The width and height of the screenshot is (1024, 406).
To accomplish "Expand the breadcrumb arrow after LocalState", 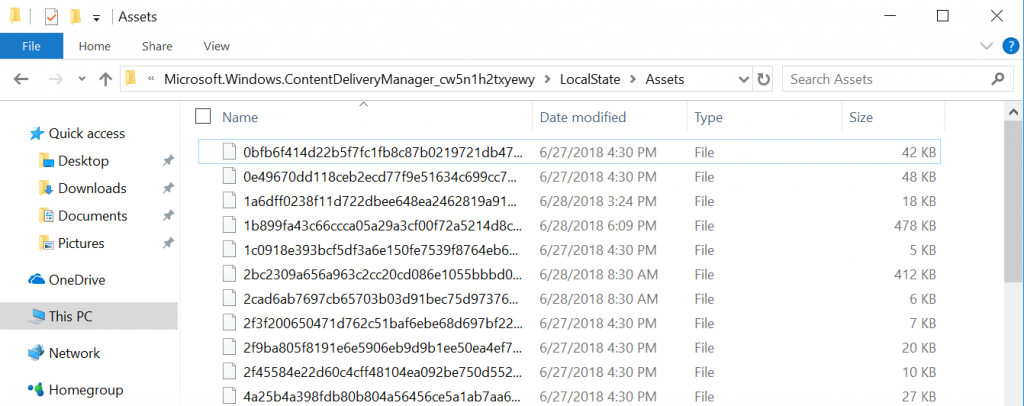I will (x=633, y=80).
